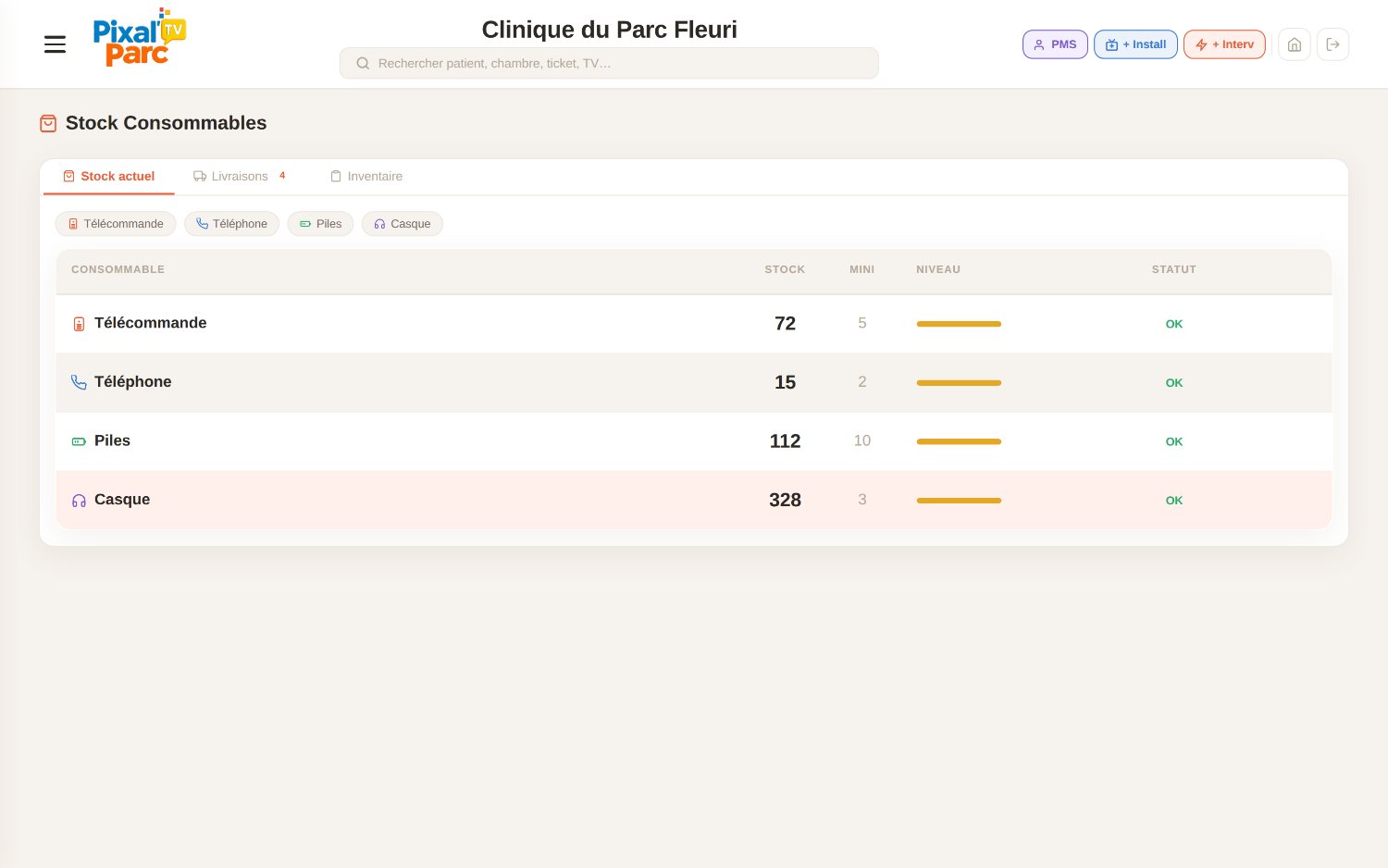Click the + Install button
Screen dimensions: 1388x868
tap(1135, 44)
